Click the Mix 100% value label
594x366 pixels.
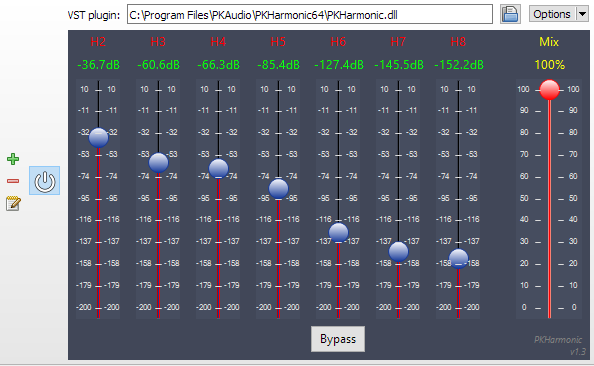coord(549,65)
